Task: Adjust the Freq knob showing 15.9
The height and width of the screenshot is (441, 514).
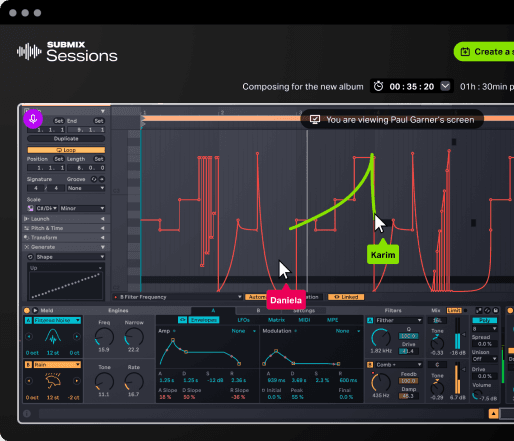Action: 104,337
